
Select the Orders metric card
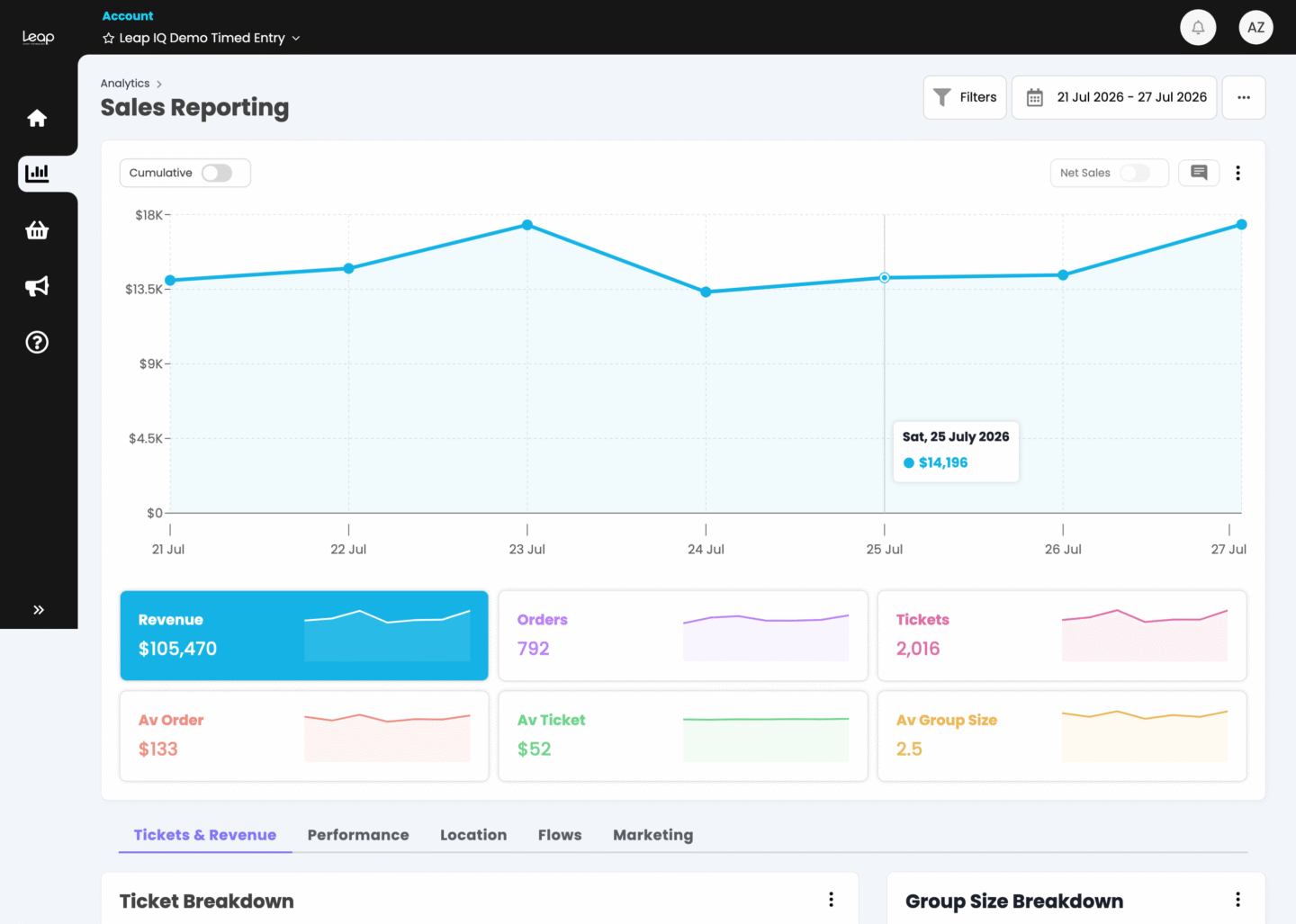pos(683,635)
